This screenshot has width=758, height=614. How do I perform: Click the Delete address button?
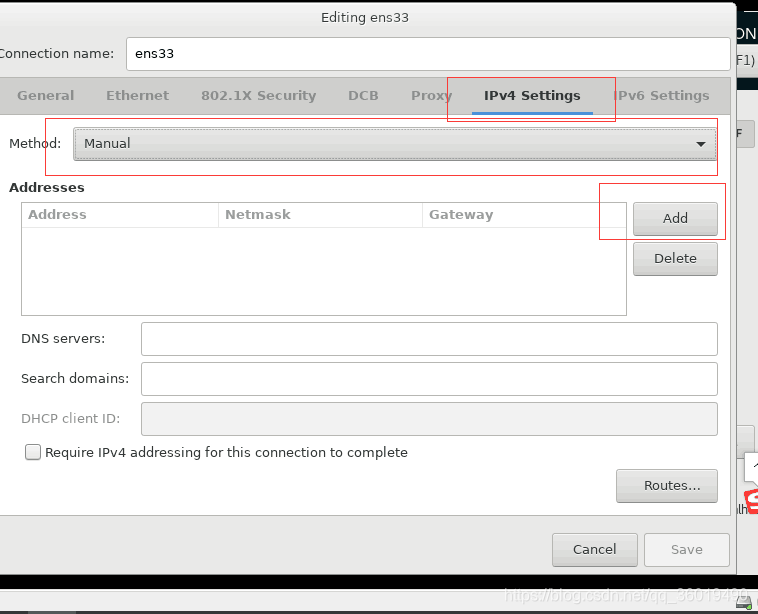click(x=675, y=259)
